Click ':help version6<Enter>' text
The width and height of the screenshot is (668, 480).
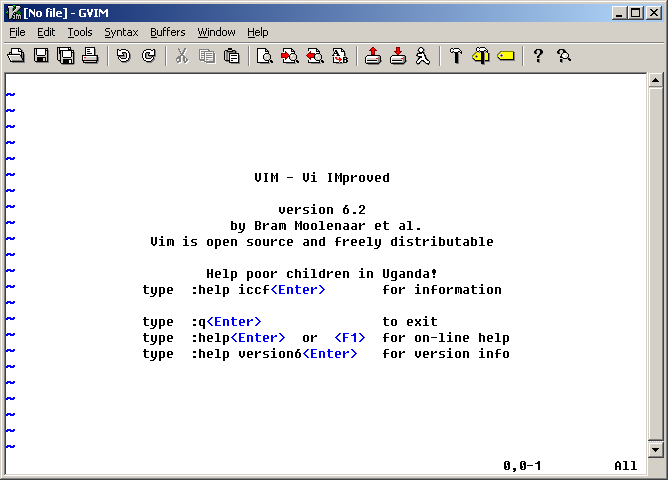274,354
